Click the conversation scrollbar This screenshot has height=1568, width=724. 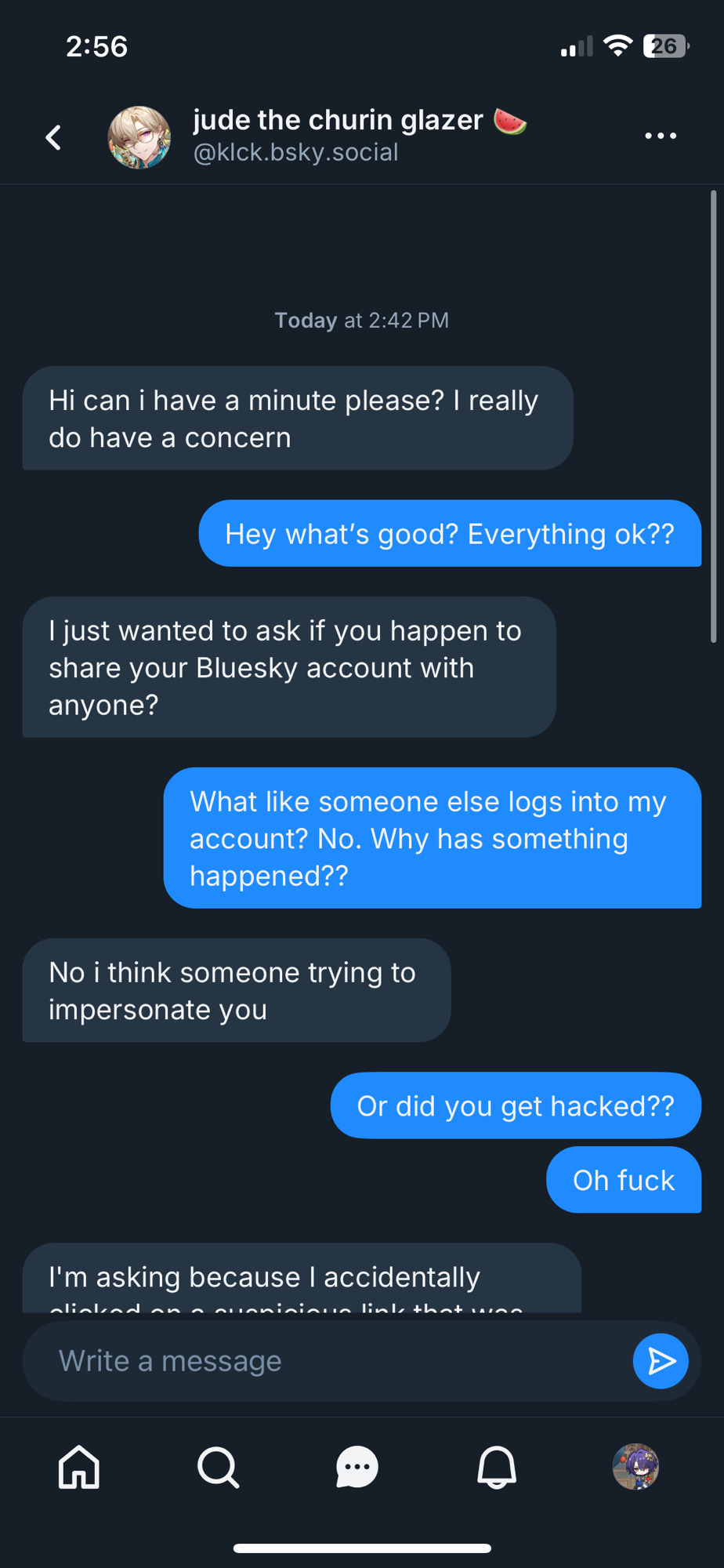tap(713, 416)
